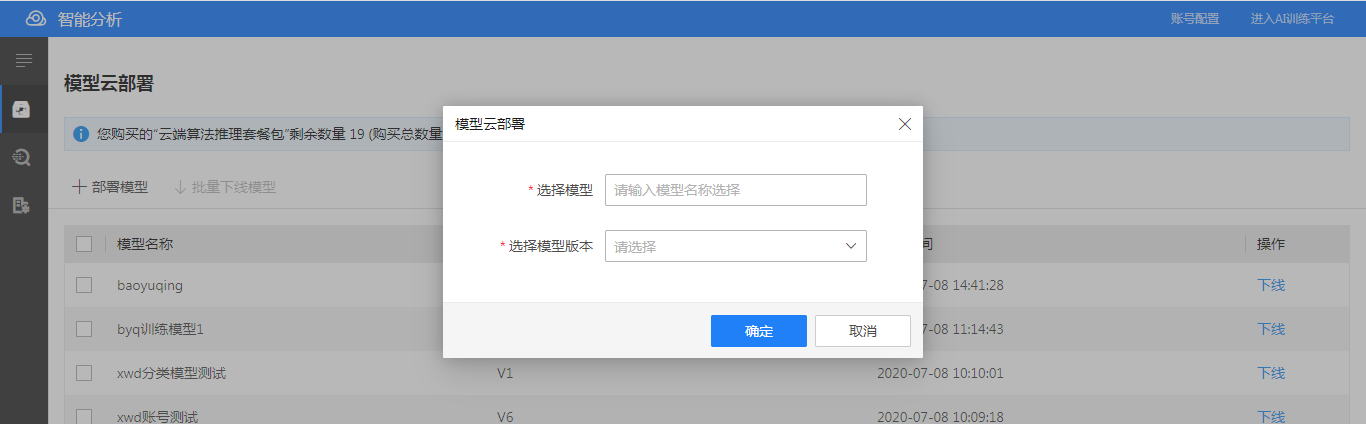Click the 批量下线模型 button
This screenshot has width=1366, height=424.
[225, 187]
